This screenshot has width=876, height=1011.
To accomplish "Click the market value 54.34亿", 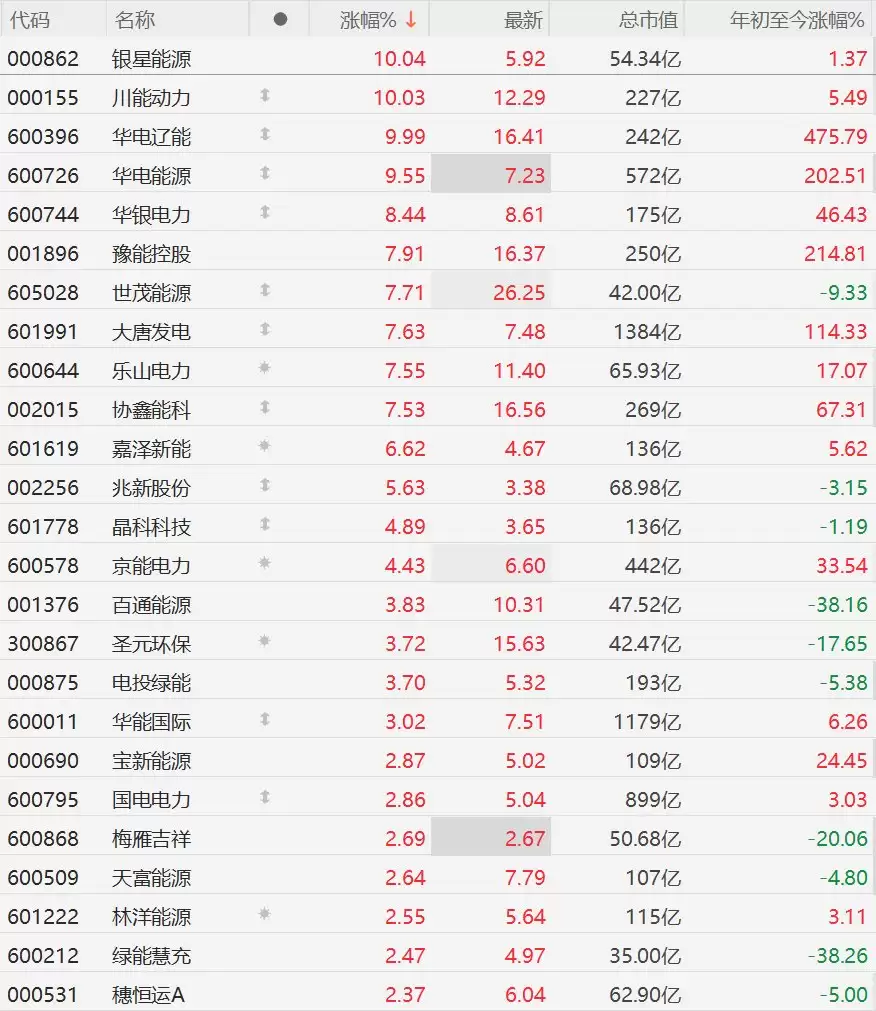I will click(645, 59).
